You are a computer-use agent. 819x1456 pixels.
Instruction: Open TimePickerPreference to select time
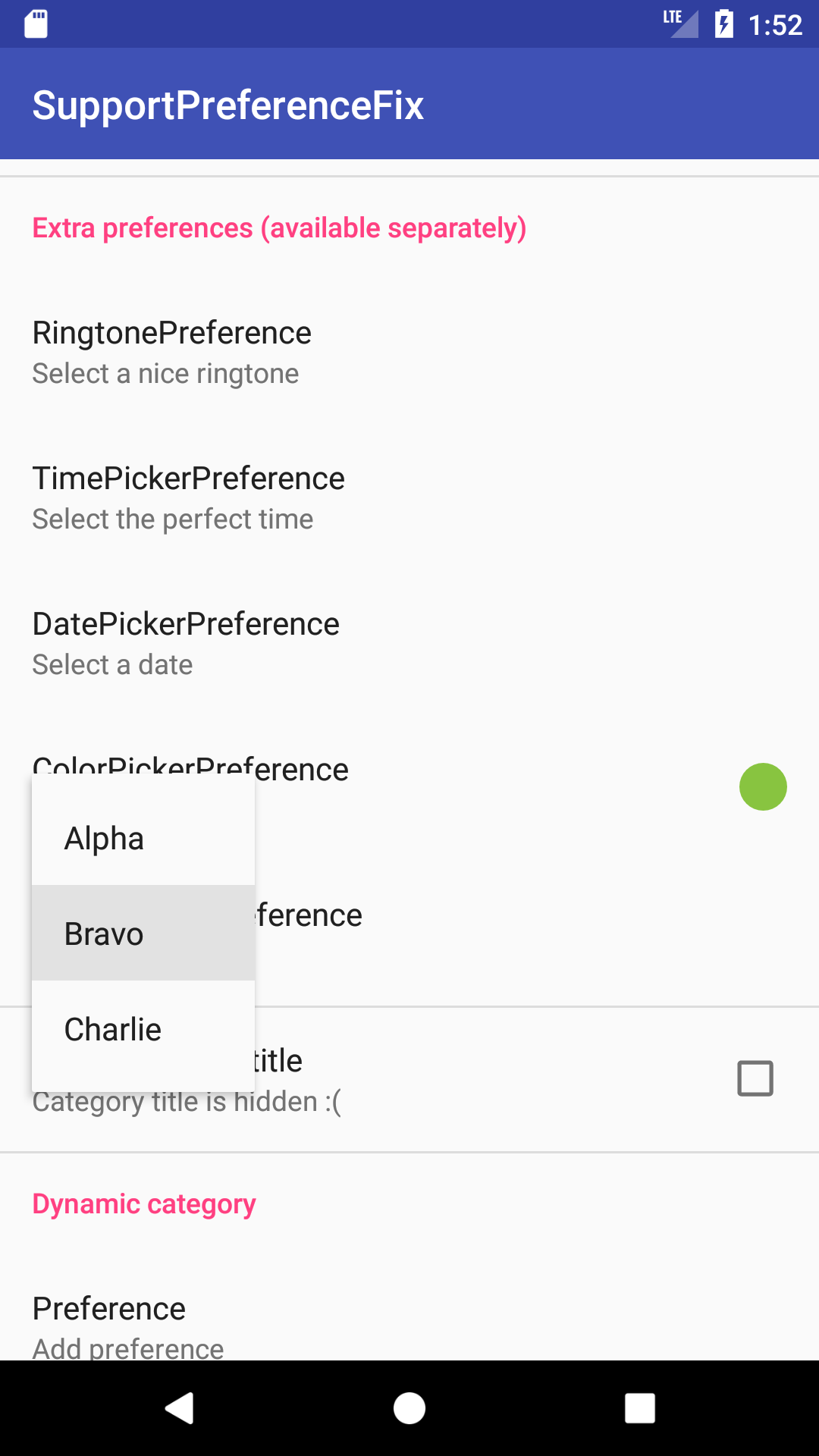coord(188,497)
